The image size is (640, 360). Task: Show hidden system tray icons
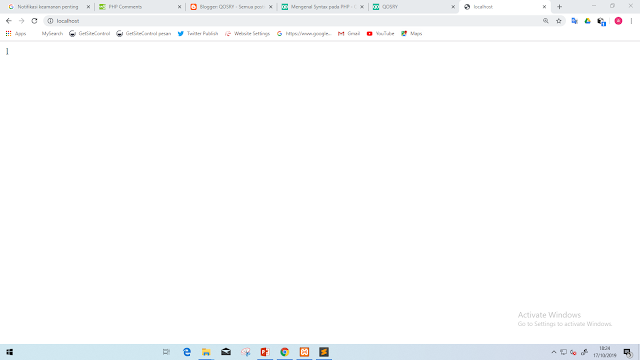pyautogui.click(x=553, y=352)
